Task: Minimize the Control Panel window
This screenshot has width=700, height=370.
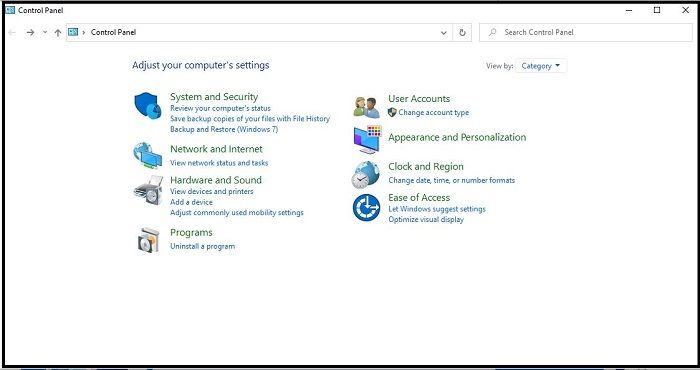Action: click(629, 10)
